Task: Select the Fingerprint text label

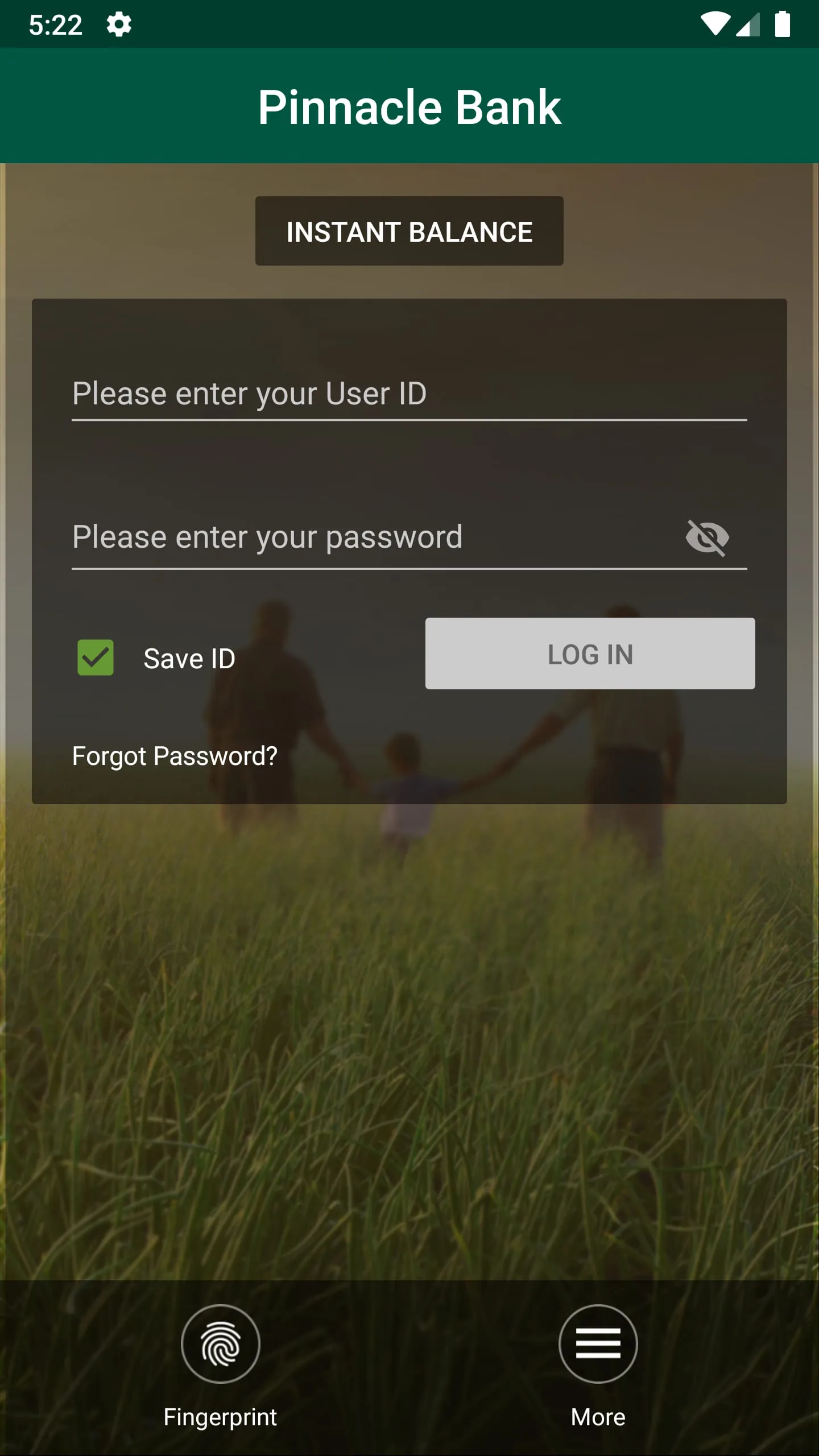Action: 220,1417
